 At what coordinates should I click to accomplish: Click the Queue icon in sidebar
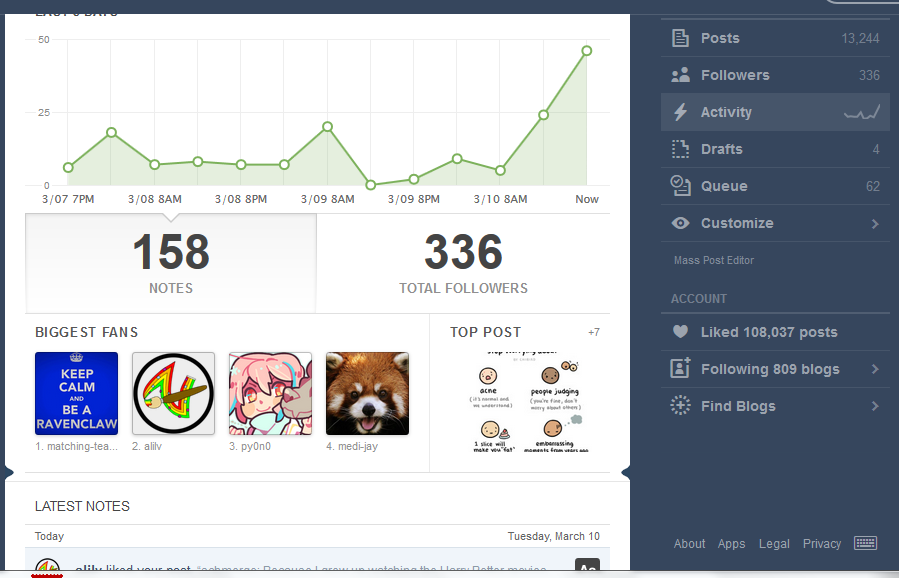coord(681,186)
